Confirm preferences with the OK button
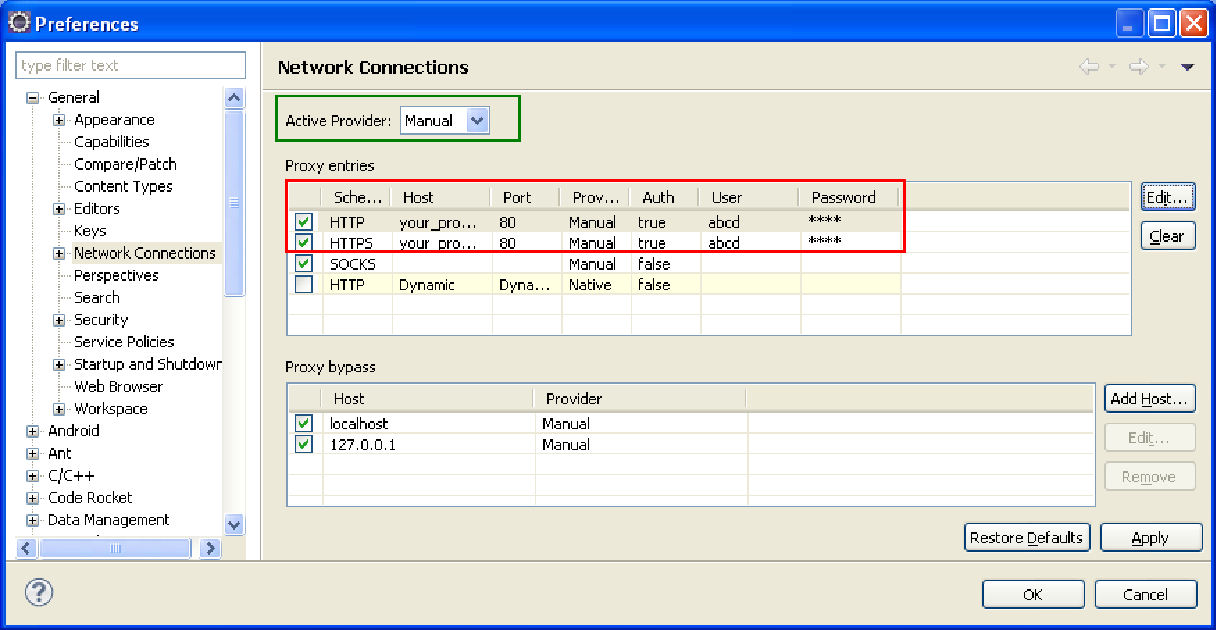 tap(1033, 594)
